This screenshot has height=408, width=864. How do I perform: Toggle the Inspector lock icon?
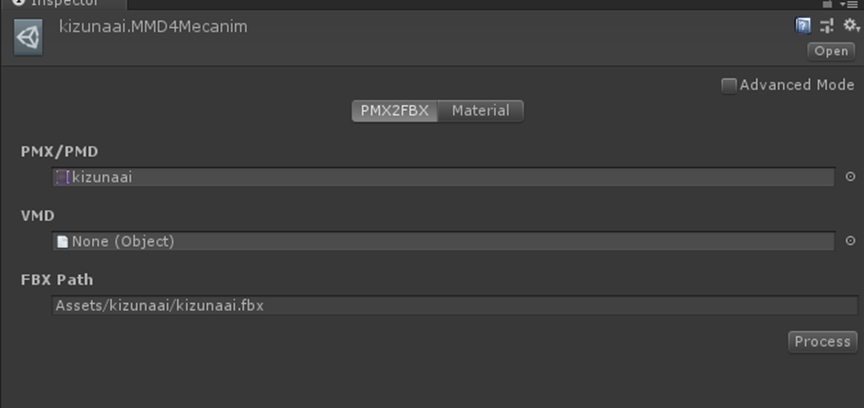[827, 4]
